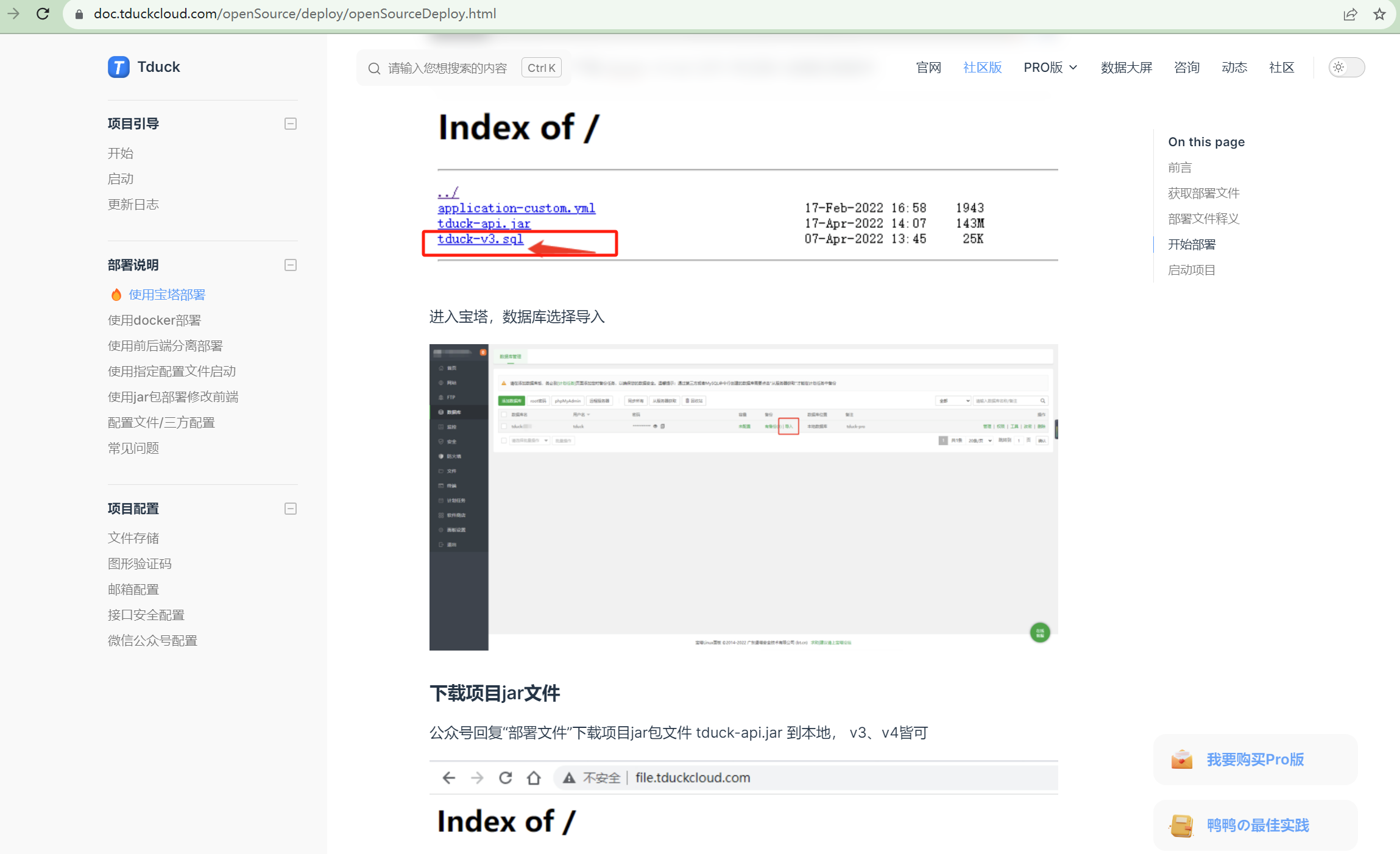The image size is (1400, 854).
Task: Open 接口安全配置 in the sidebar
Action: (x=146, y=615)
